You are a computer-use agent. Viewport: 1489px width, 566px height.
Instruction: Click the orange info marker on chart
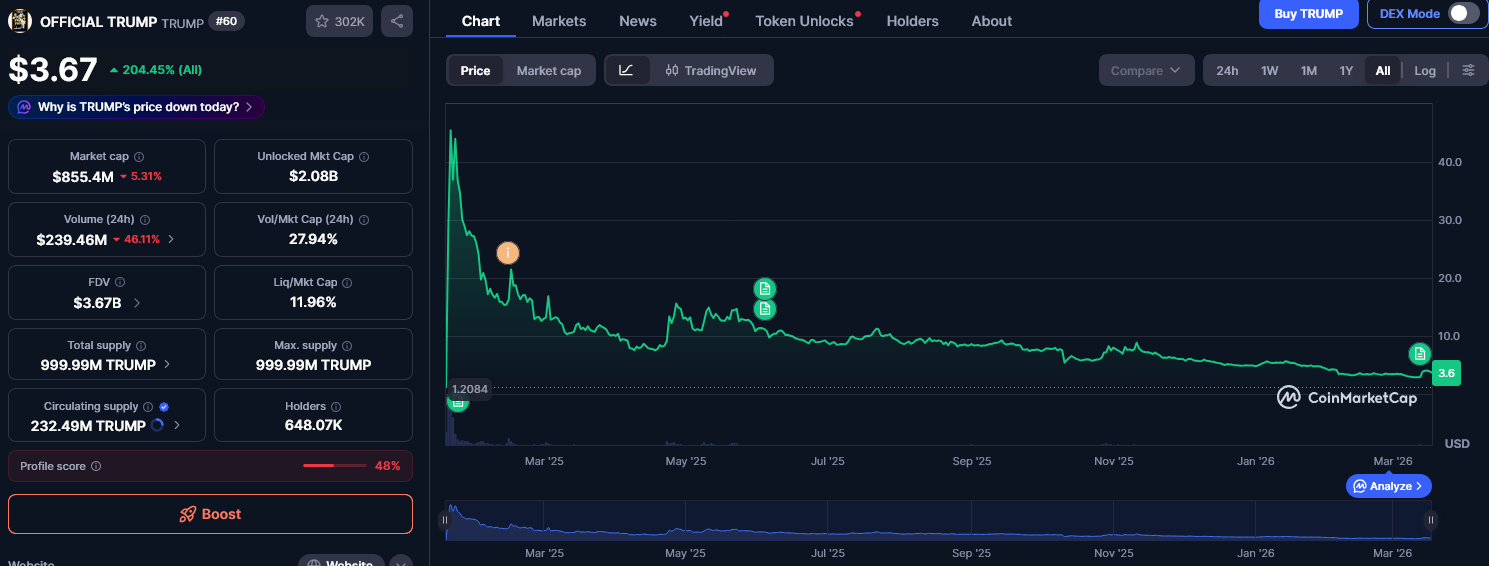point(508,253)
